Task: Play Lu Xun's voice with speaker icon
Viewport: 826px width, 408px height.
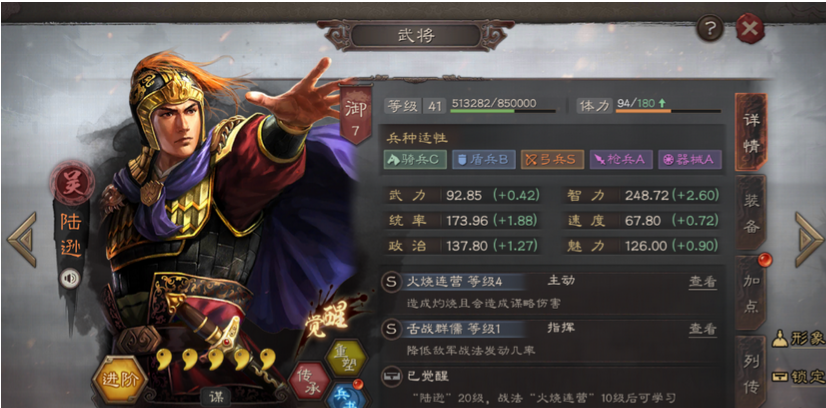Action: click(70, 278)
